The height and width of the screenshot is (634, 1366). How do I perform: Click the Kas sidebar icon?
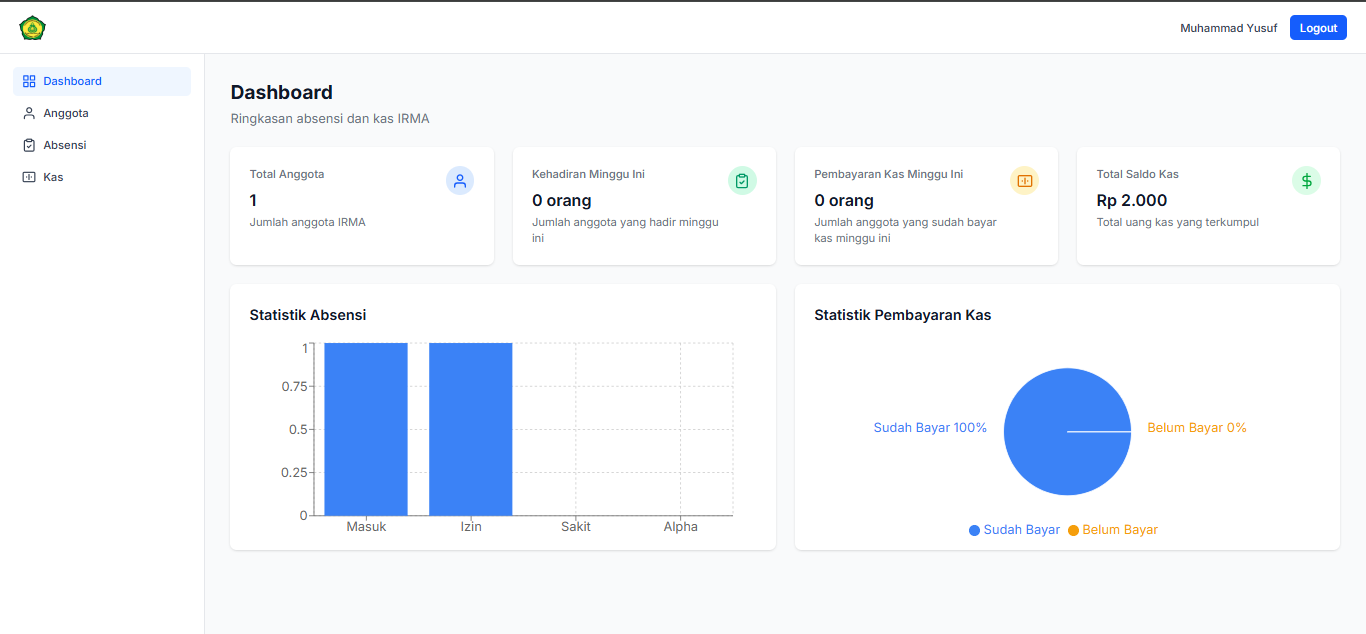tap(29, 177)
